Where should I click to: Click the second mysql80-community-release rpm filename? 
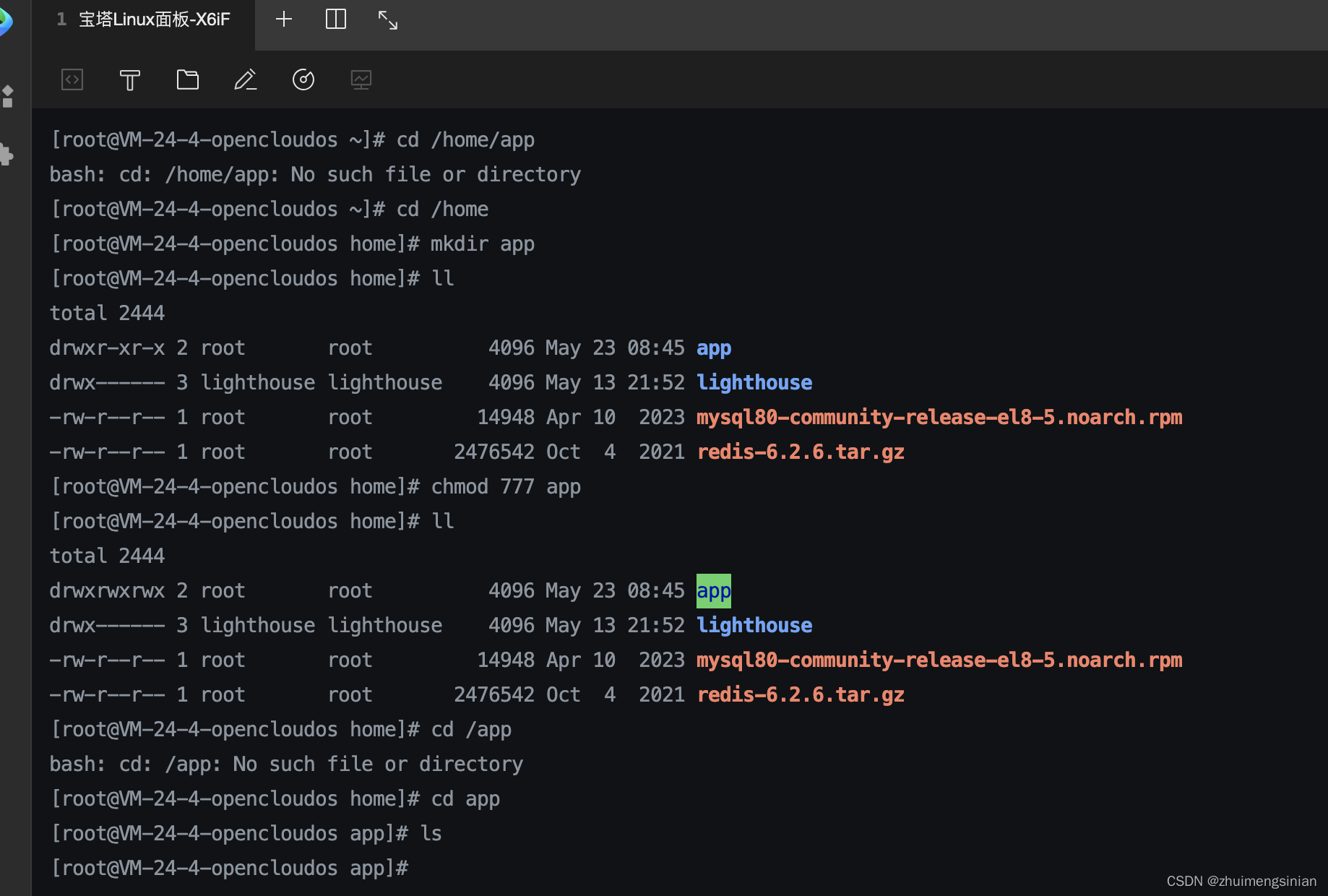939,660
